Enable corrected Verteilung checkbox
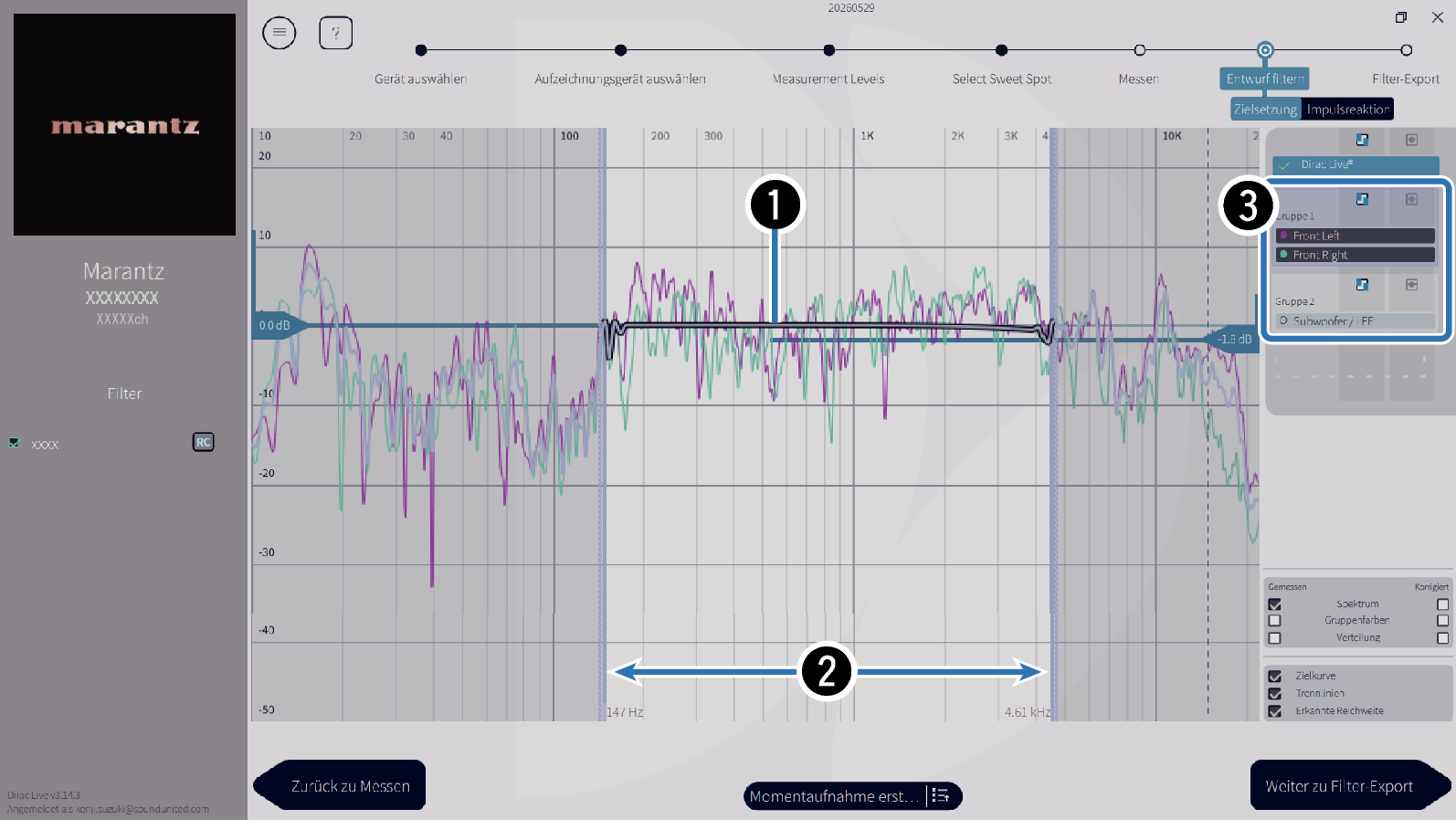Viewport: 1456px width, 830px height. 1442,638
